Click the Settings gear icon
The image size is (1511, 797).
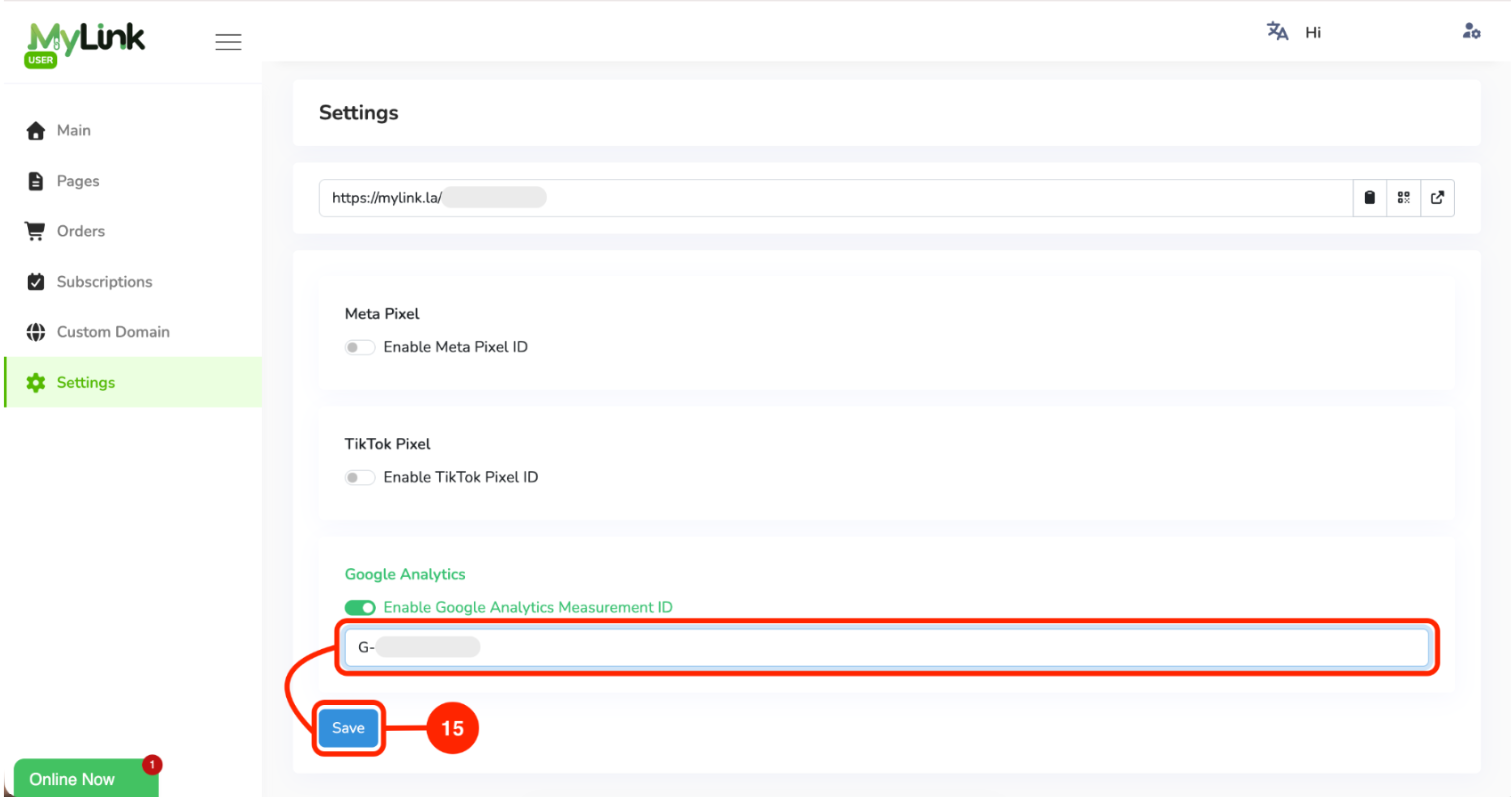click(36, 382)
